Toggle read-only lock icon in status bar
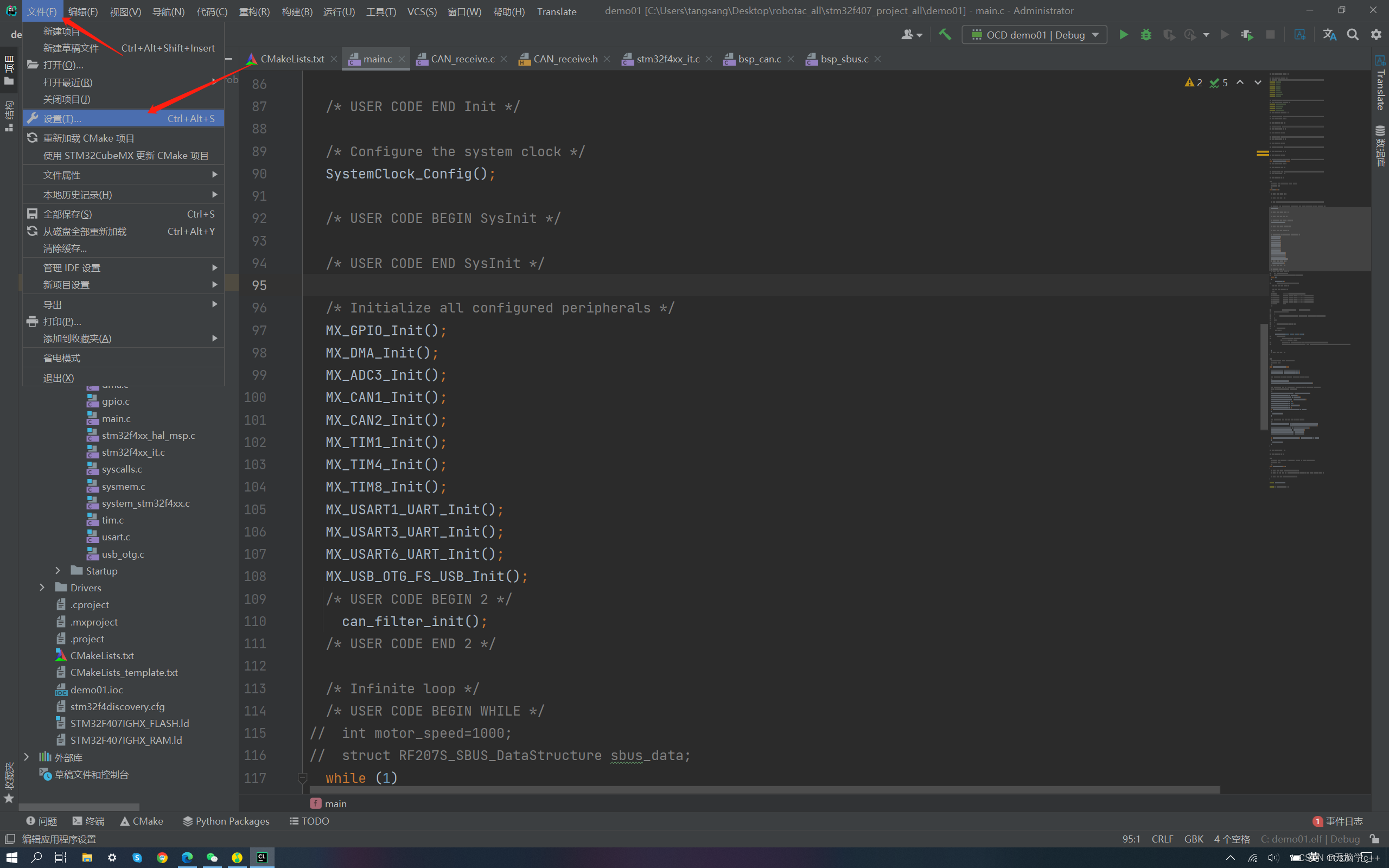This screenshot has width=1389, height=868. pyautogui.click(x=1374, y=839)
